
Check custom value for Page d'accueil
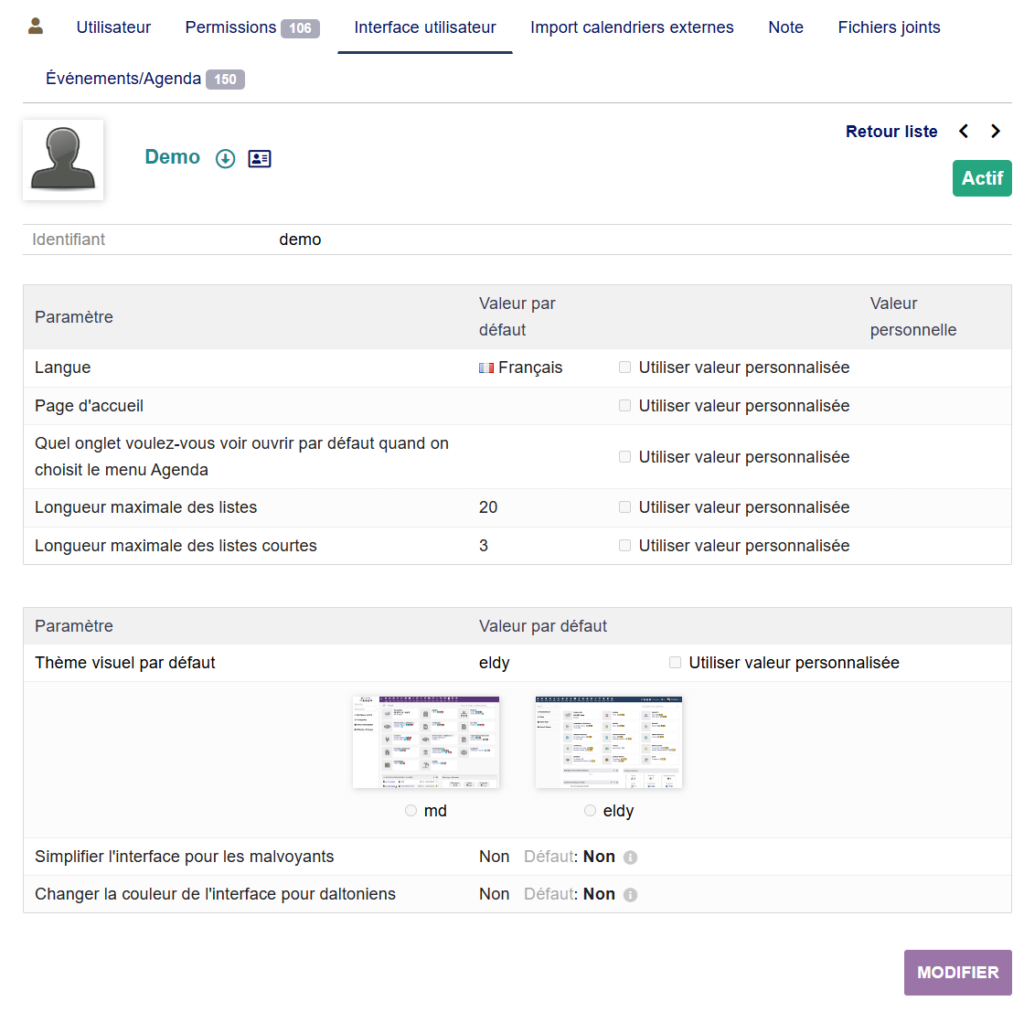click(x=625, y=405)
